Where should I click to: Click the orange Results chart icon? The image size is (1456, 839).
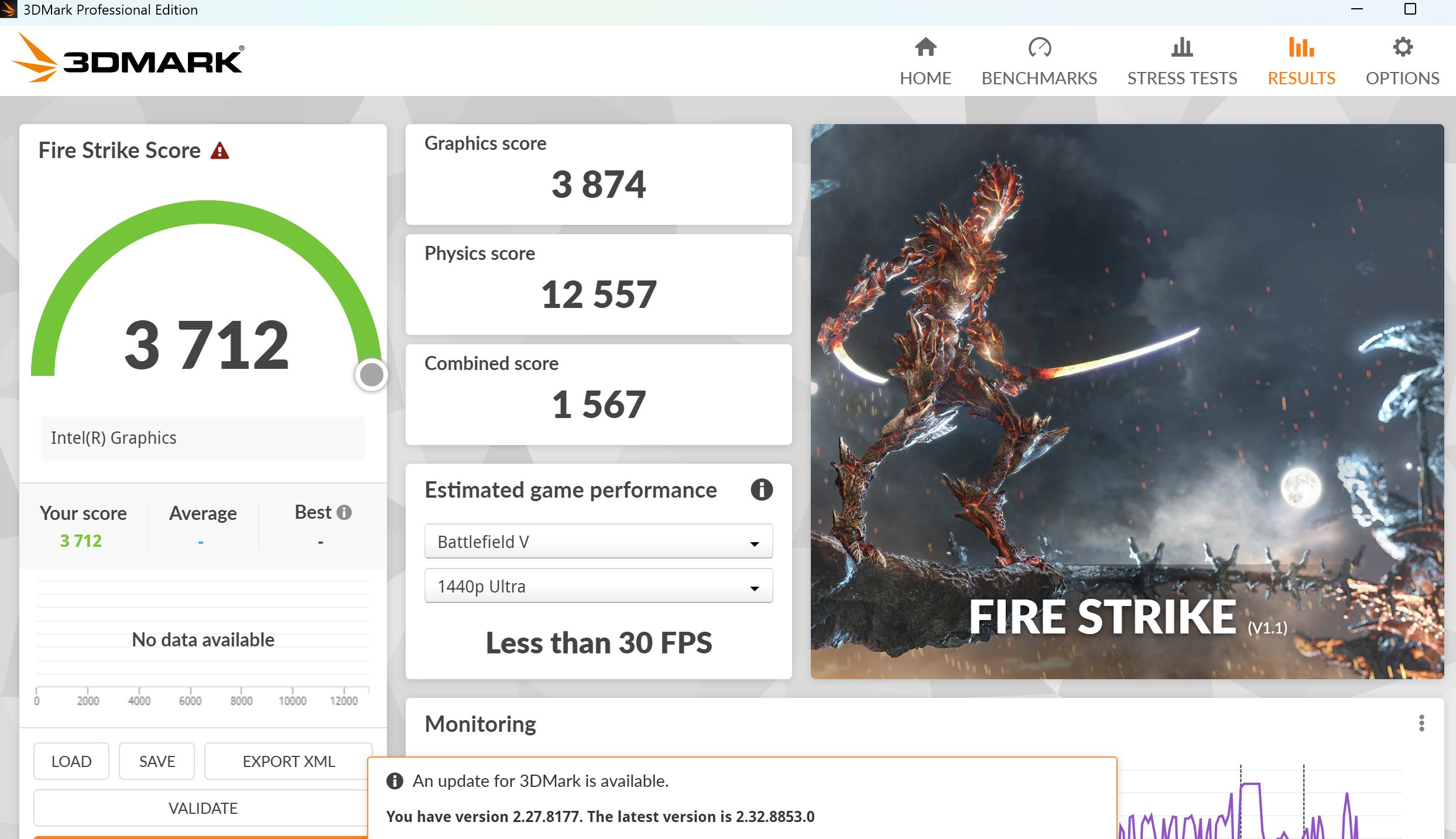click(x=1301, y=47)
